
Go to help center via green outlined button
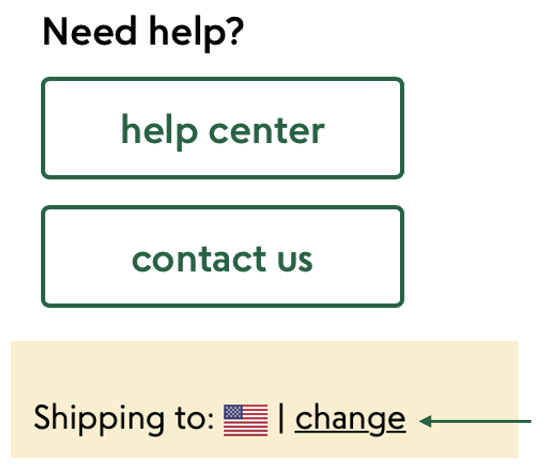(x=222, y=128)
